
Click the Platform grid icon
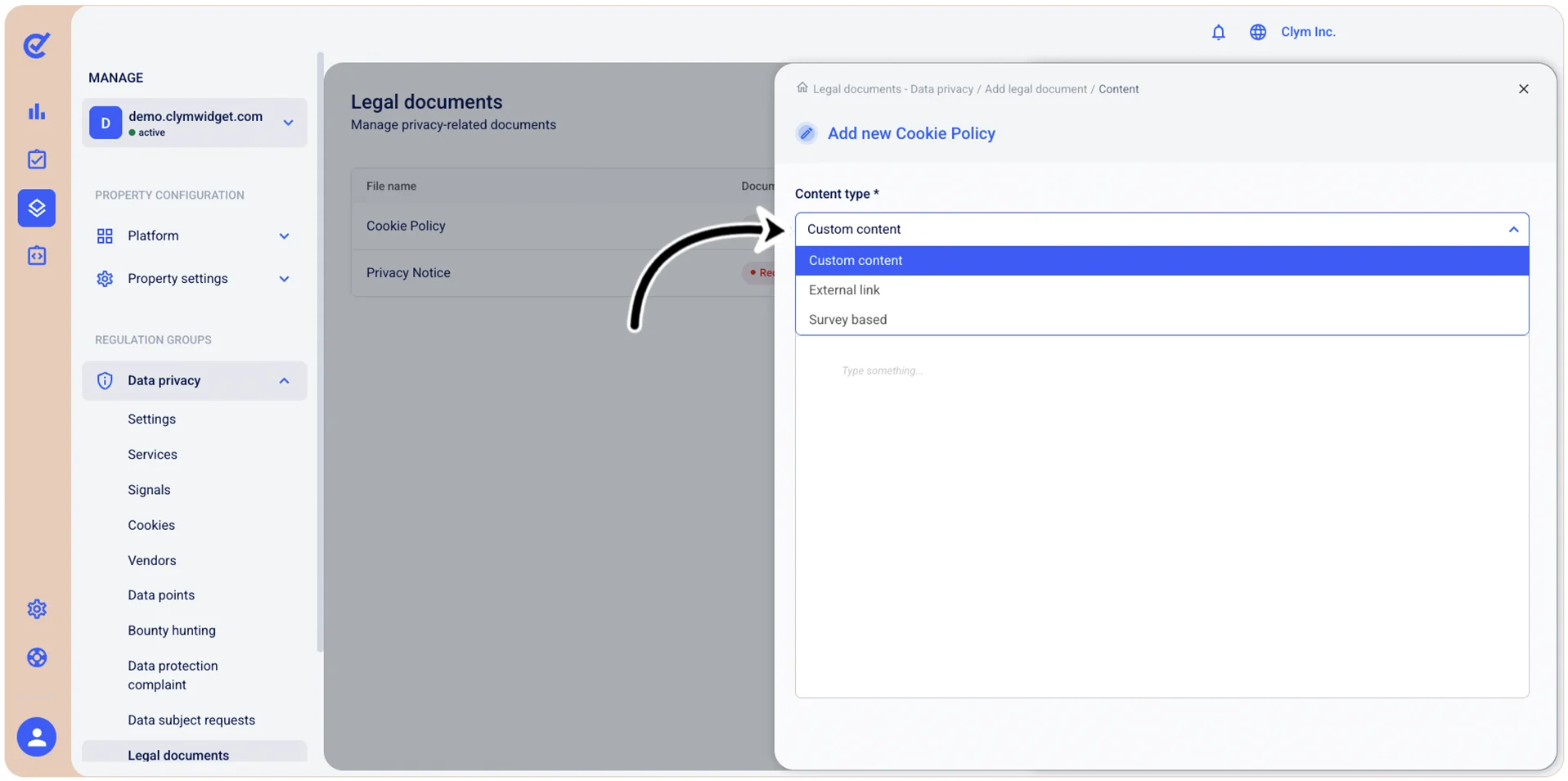[x=105, y=236]
